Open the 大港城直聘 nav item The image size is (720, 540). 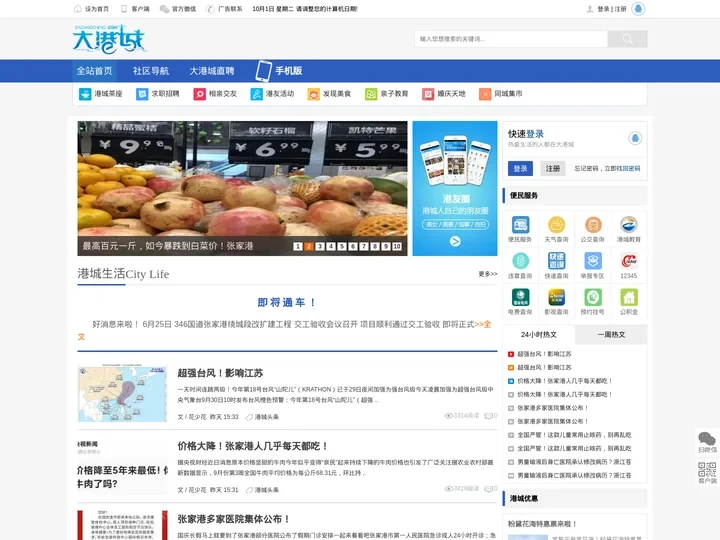[x=212, y=71]
